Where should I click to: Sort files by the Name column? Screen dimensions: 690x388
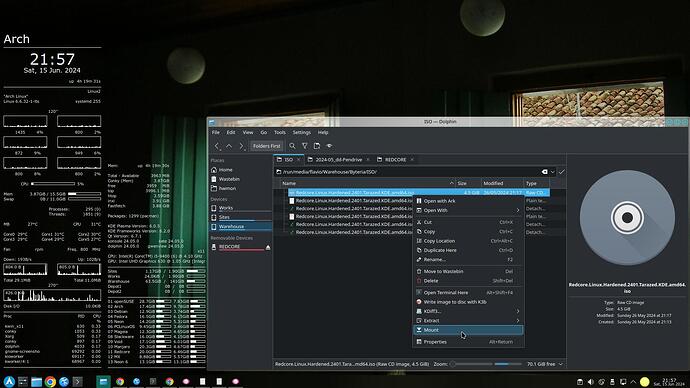click(367, 183)
